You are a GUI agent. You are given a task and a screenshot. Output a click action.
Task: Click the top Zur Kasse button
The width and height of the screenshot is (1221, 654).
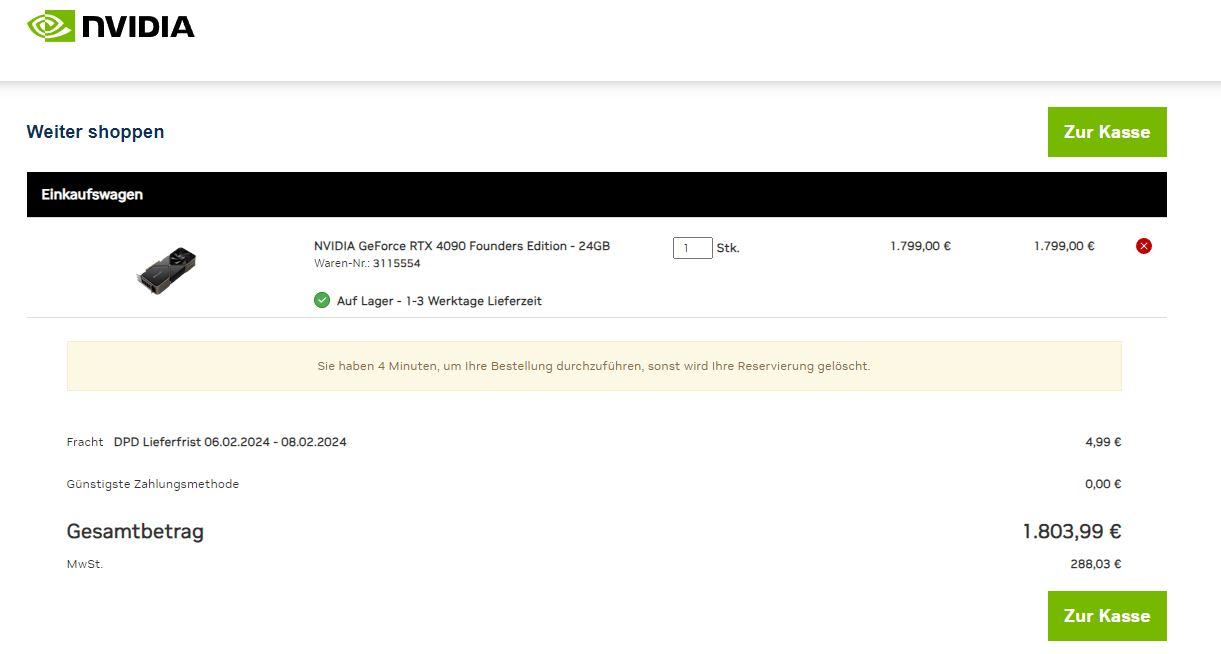coord(1107,132)
